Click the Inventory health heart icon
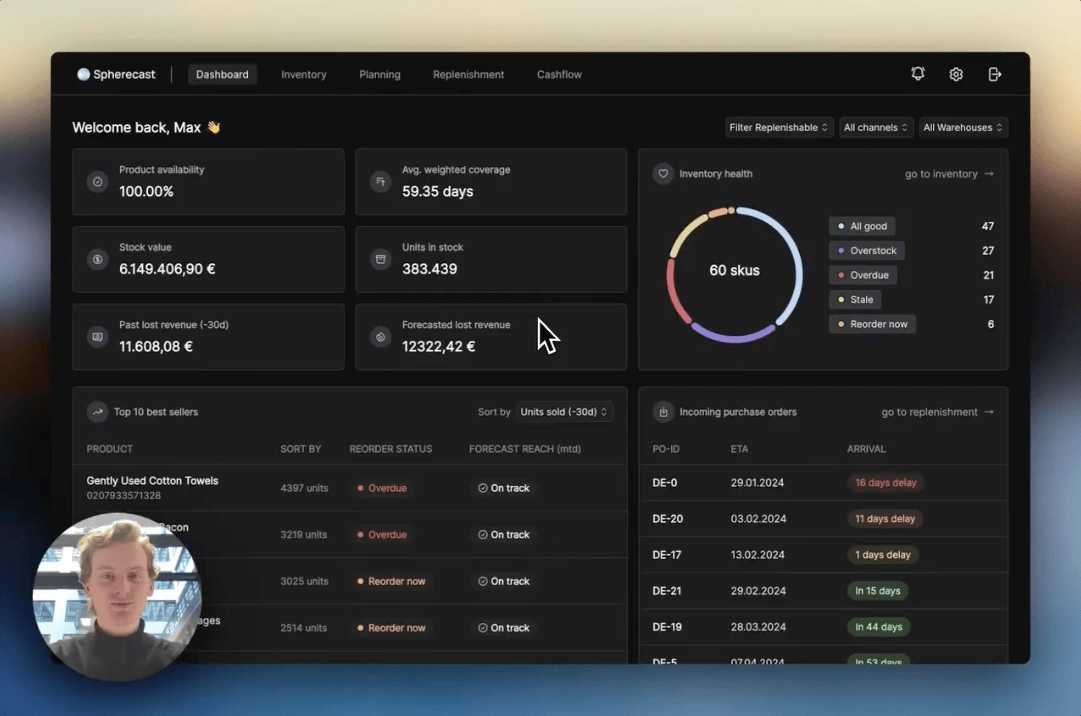1081x716 pixels. (662, 174)
